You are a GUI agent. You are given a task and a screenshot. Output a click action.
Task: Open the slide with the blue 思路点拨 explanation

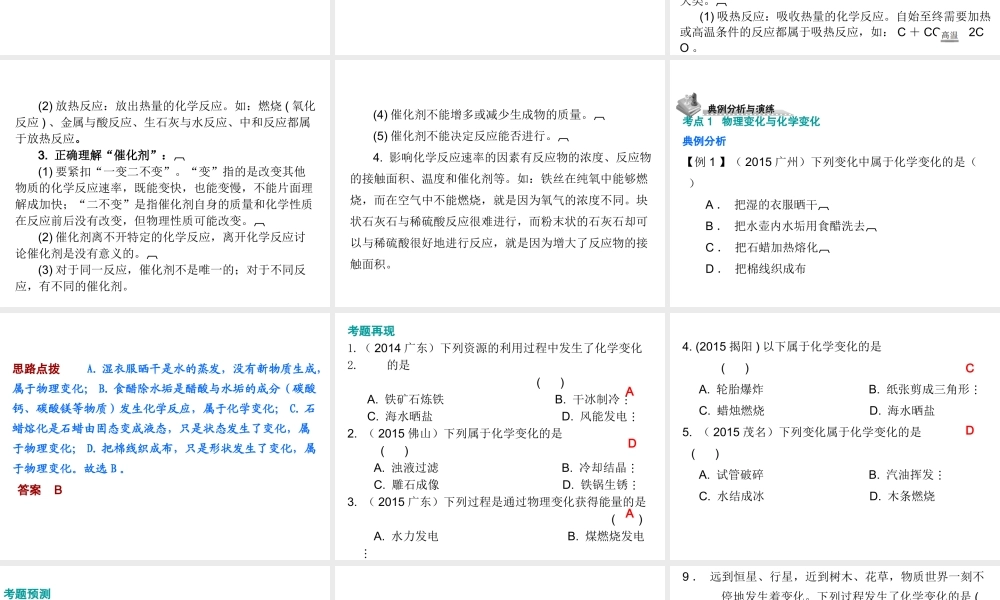click(165, 436)
